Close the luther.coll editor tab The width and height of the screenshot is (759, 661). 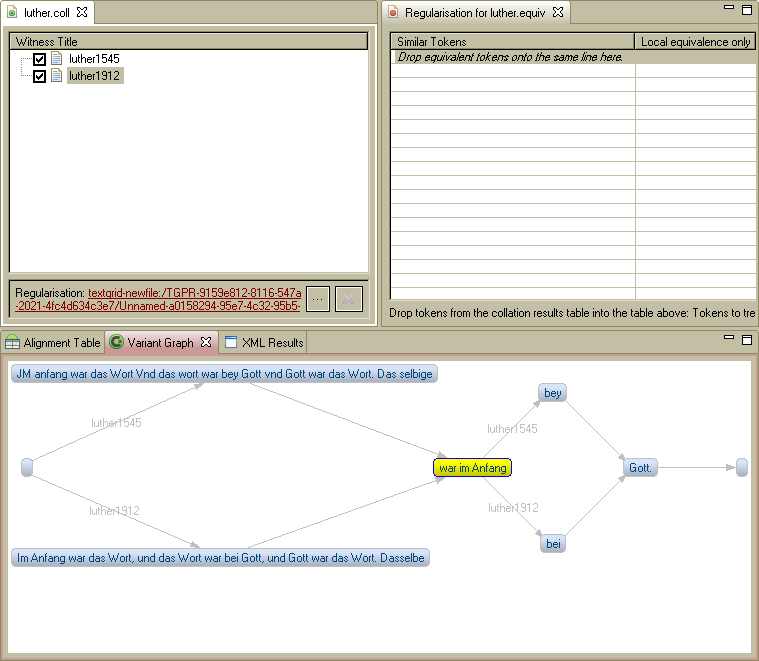point(82,12)
